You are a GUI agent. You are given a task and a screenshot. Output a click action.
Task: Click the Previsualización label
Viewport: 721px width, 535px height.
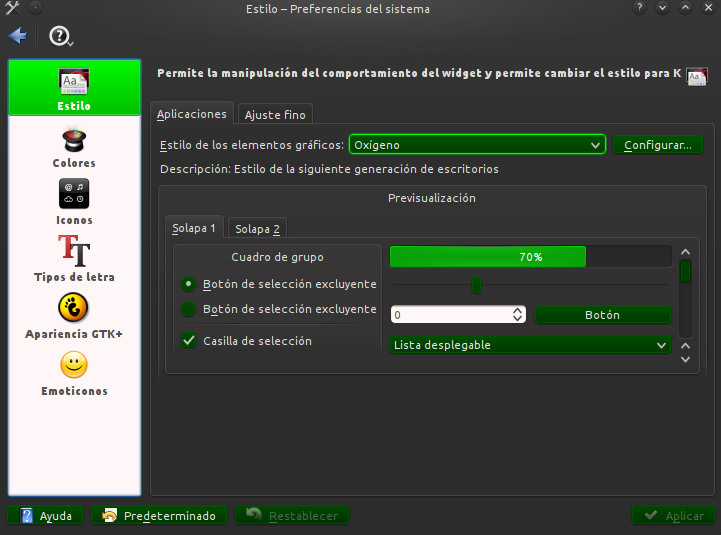pyautogui.click(x=432, y=198)
